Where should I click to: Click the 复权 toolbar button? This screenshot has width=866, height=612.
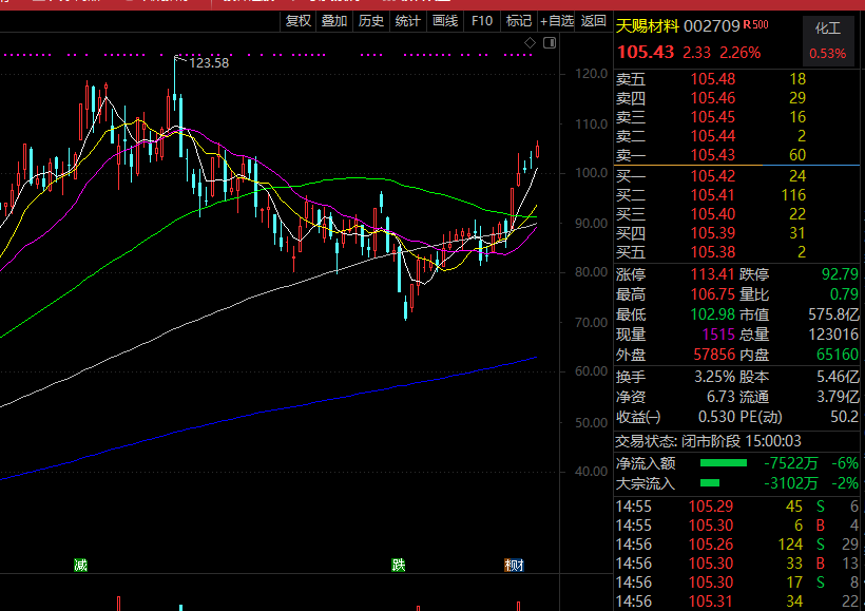tap(298, 21)
